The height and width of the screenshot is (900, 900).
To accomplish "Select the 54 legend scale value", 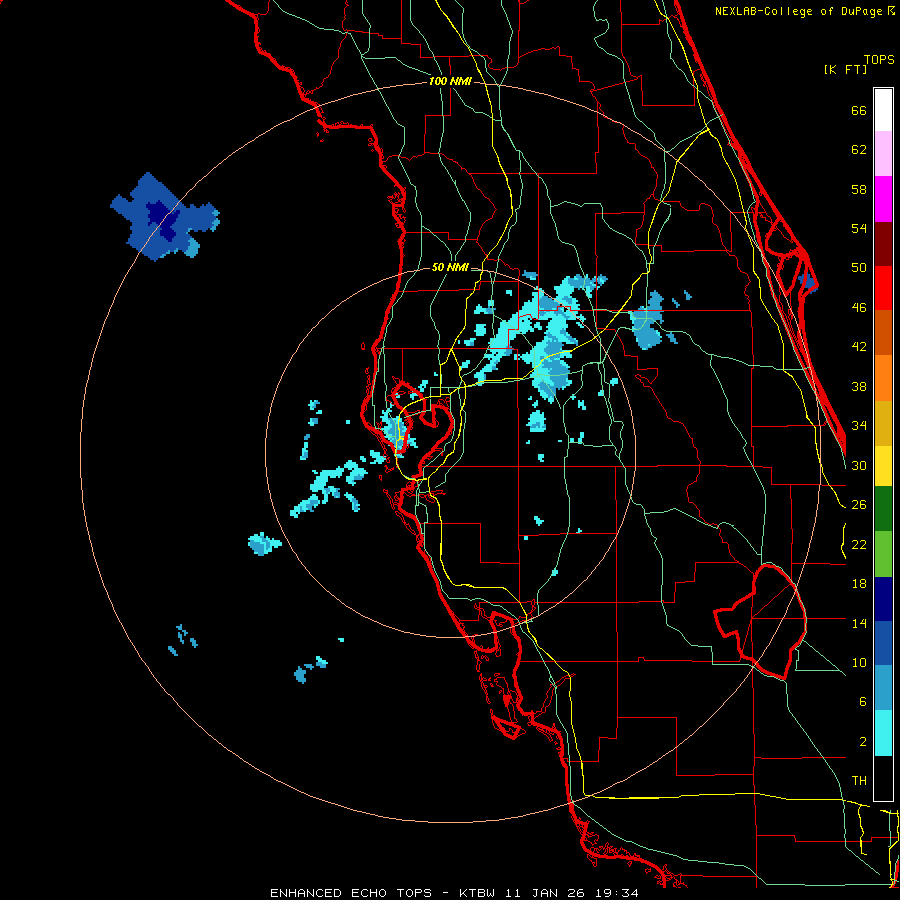I will pyautogui.click(x=859, y=228).
